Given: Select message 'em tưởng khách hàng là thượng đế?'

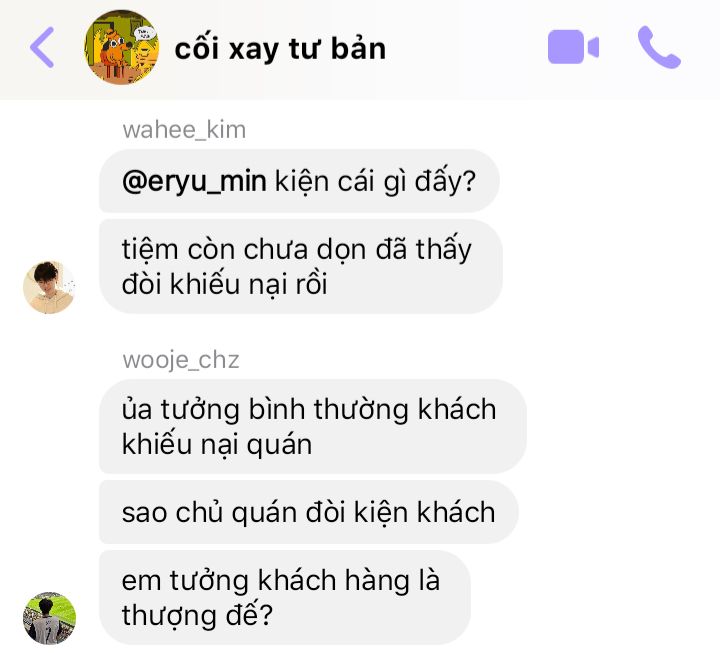Looking at the screenshot, I should (x=285, y=597).
